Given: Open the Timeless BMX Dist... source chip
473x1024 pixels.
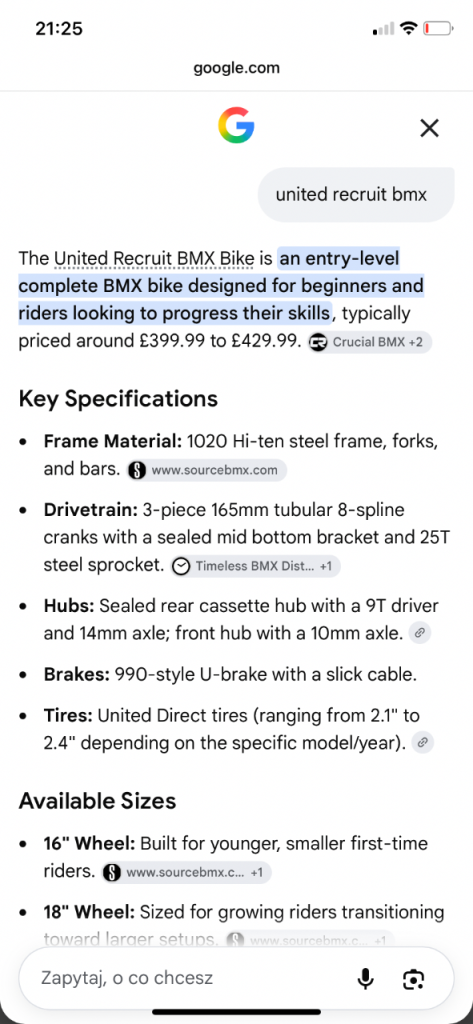Looking at the screenshot, I should (x=255, y=566).
